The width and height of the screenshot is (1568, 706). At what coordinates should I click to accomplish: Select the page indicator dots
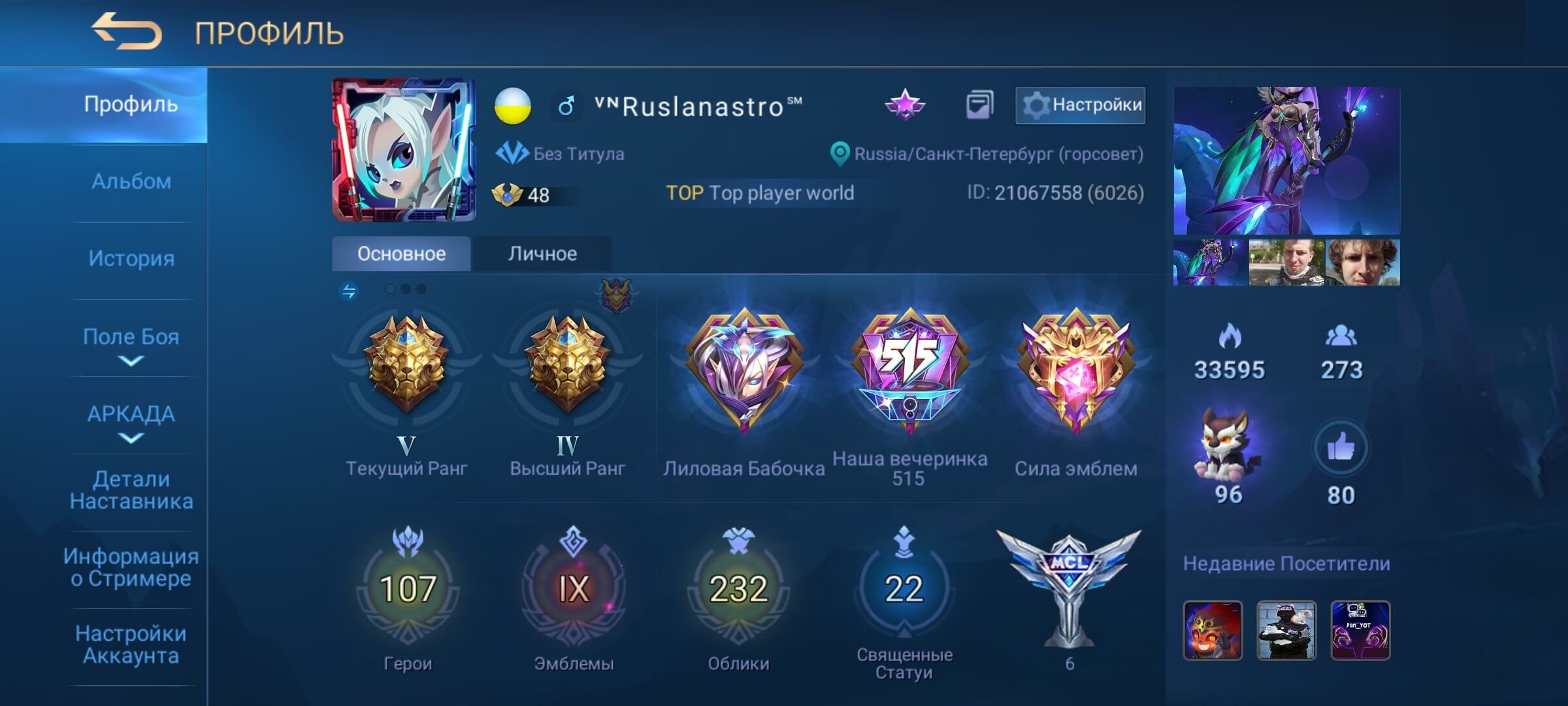point(406,289)
